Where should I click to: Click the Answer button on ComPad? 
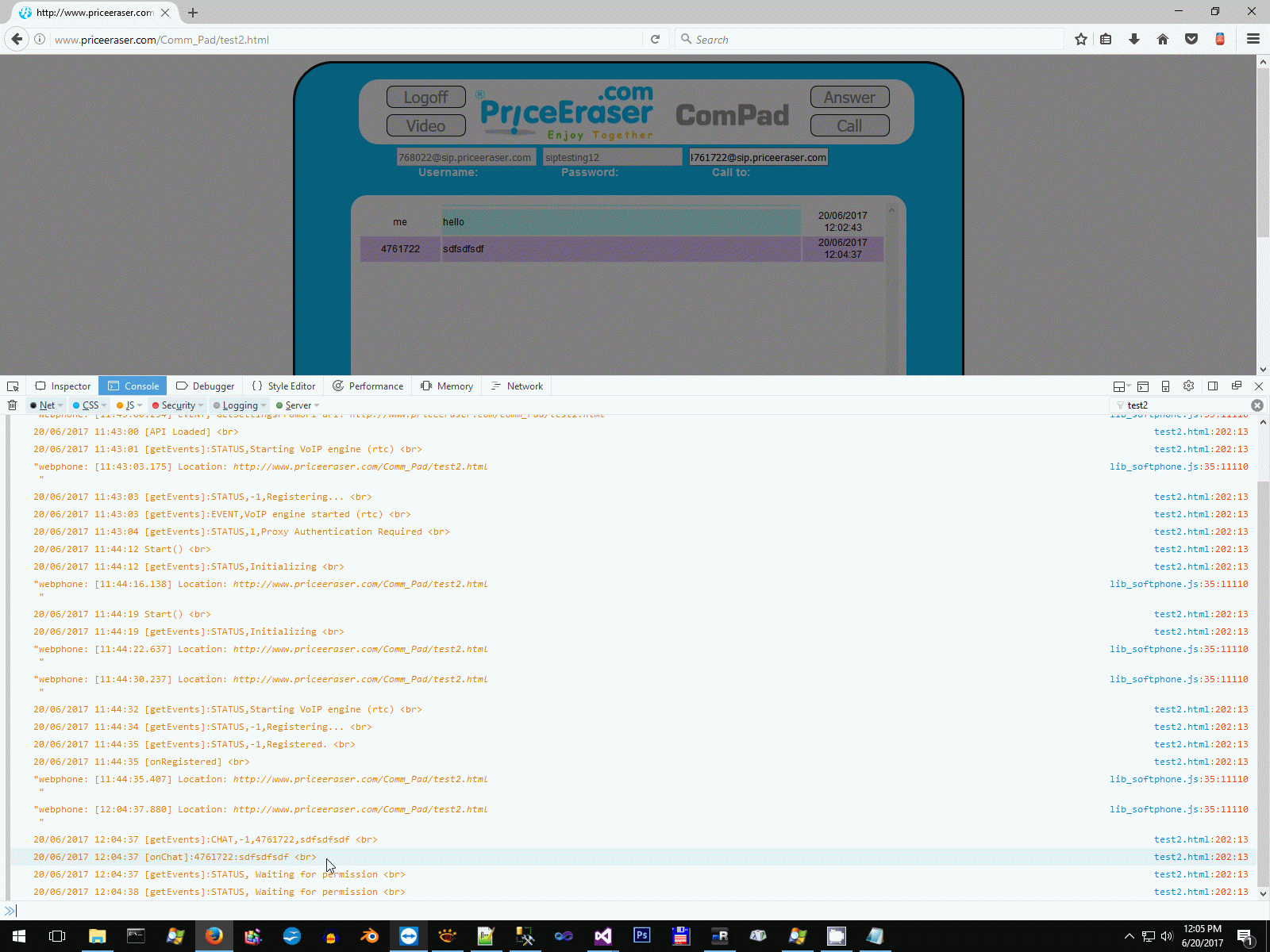(849, 97)
